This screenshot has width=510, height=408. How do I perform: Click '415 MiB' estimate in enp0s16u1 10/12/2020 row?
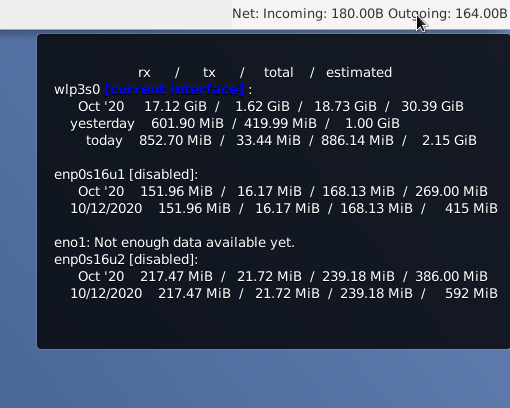click(x=471, y=209)
